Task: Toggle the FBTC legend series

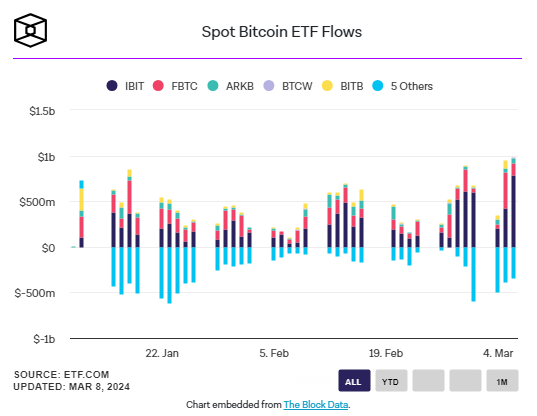Action: pos(175,86)
